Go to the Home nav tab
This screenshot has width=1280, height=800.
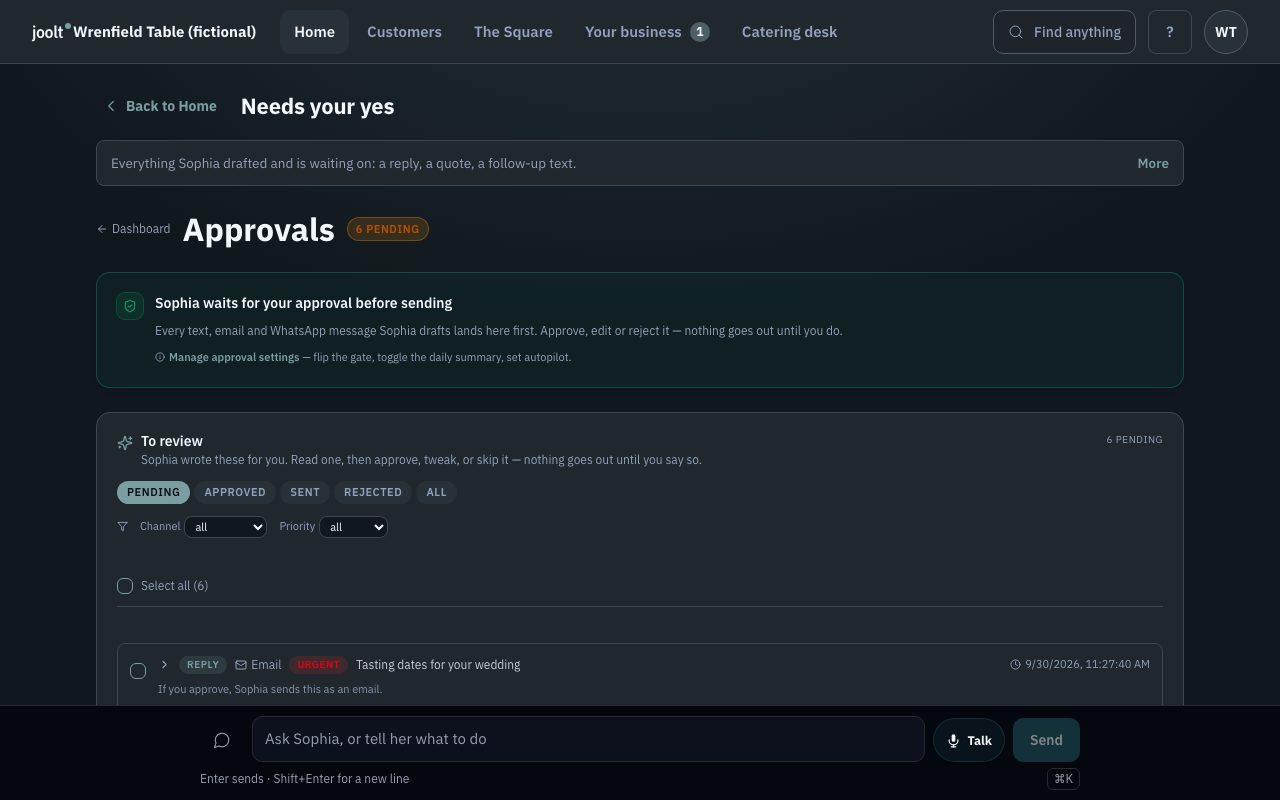pos(314,32)
